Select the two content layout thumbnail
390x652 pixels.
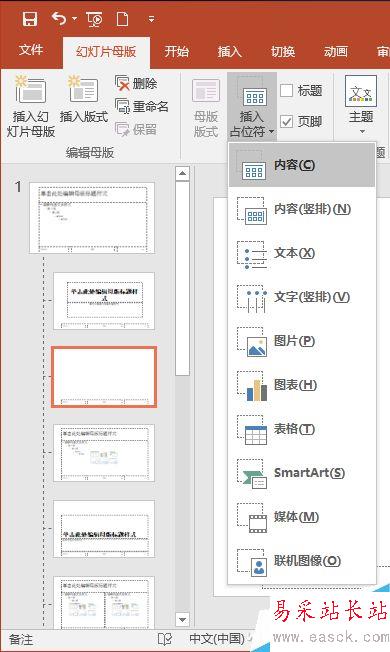coord(104,604)
